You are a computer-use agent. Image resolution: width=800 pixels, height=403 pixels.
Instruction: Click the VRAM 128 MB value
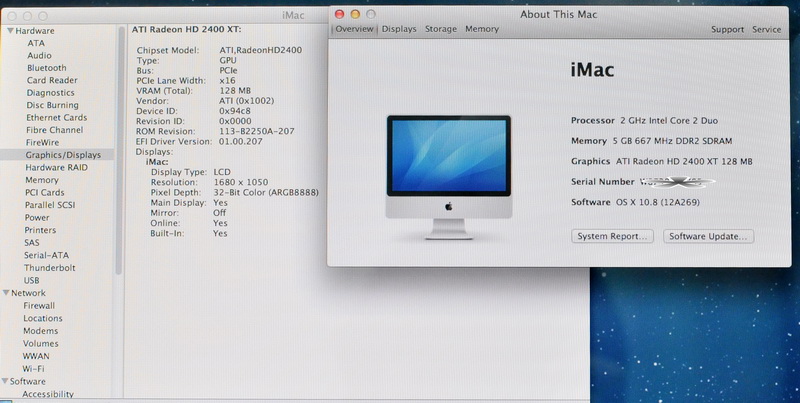pyautogui.click(x=235, y=91)
